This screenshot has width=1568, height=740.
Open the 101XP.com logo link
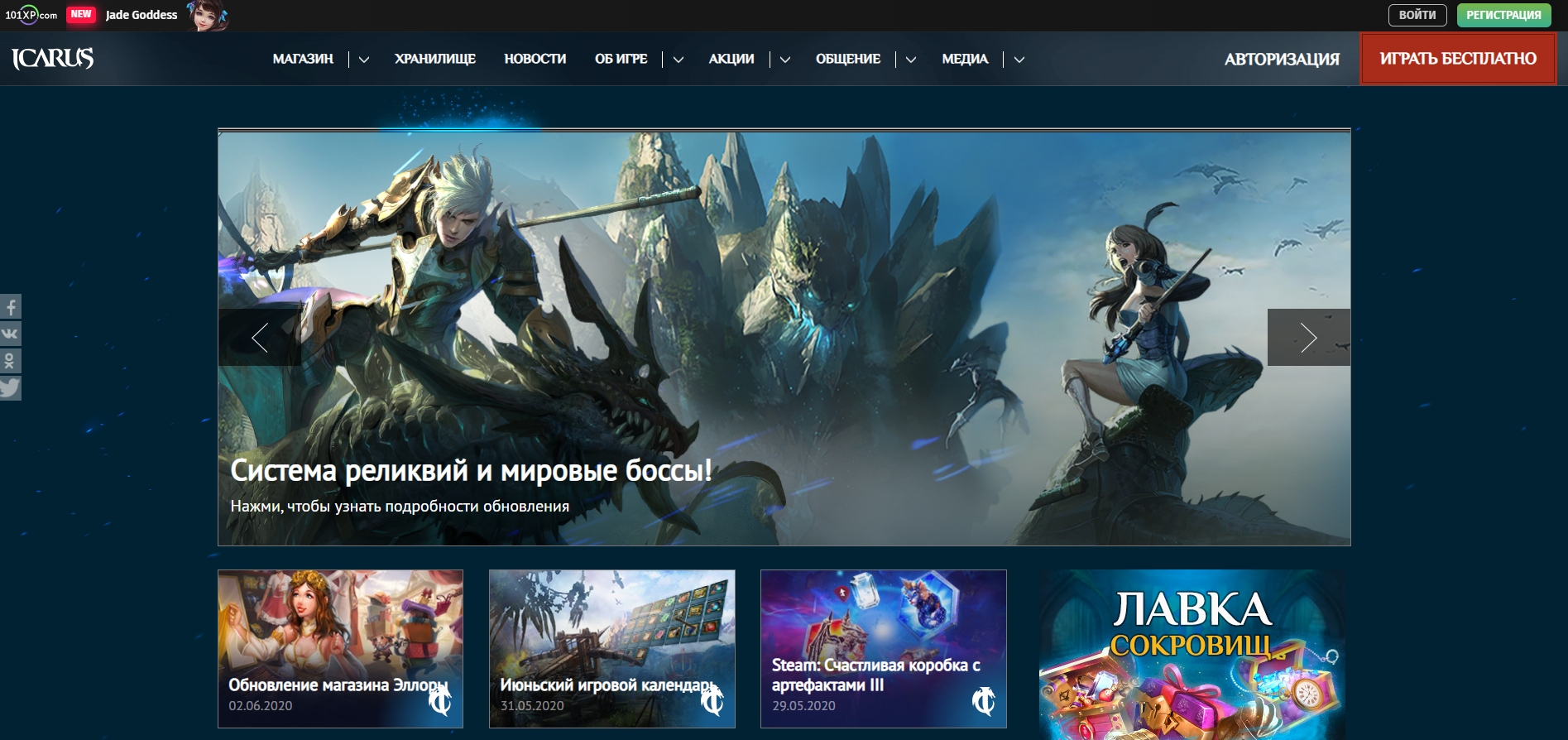point(31,15)
